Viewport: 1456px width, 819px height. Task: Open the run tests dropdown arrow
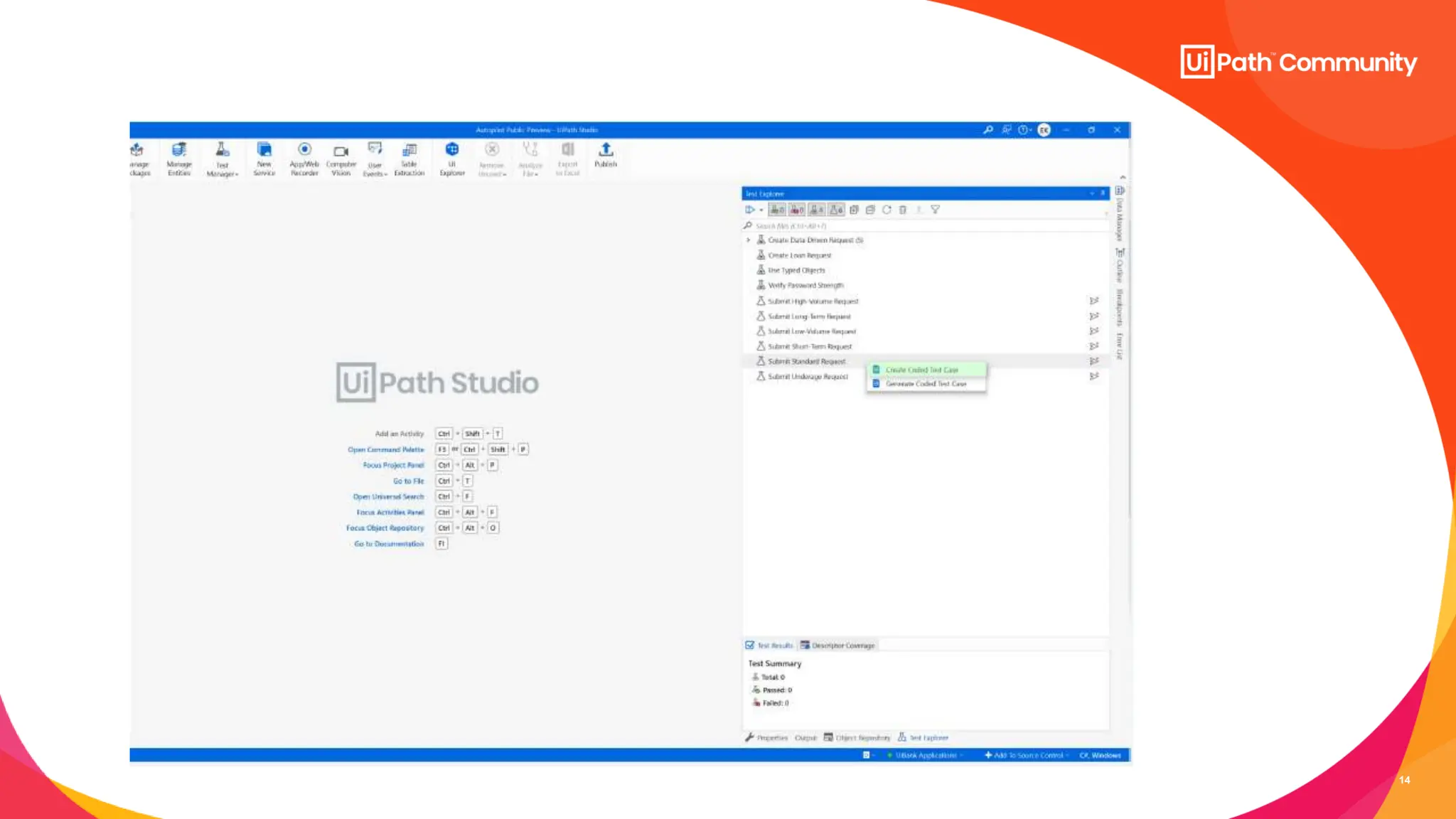(x=761, y=210)
